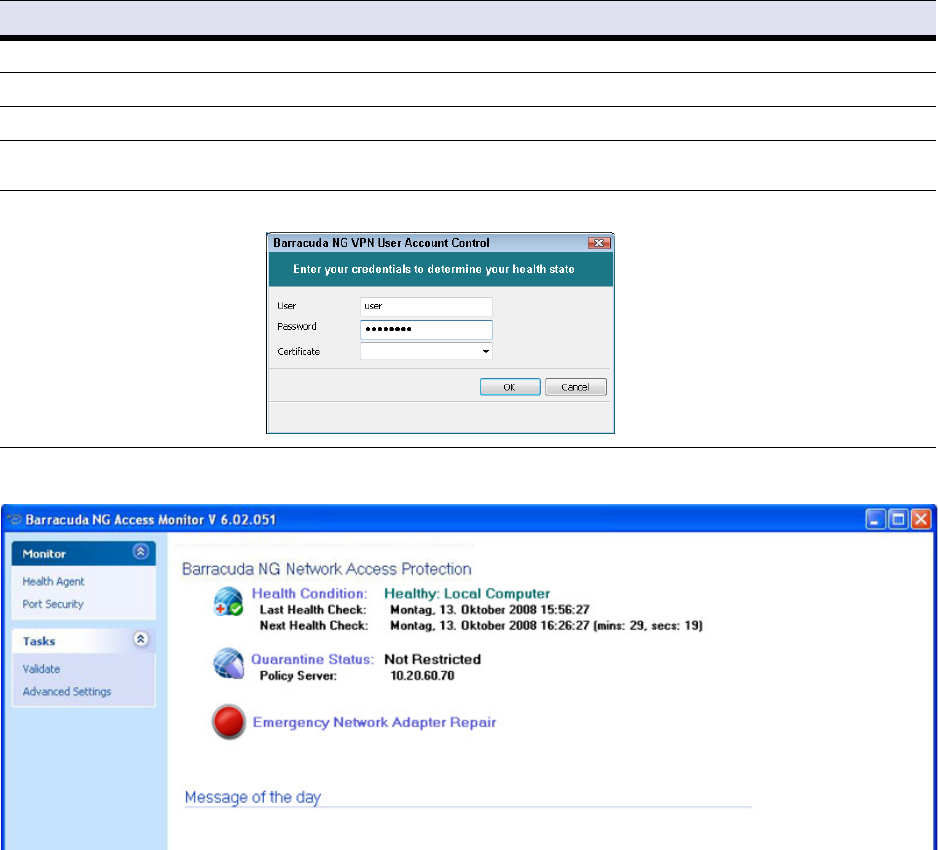Click the Access Monitor title bar logo icon

click(x=14, y=519)
